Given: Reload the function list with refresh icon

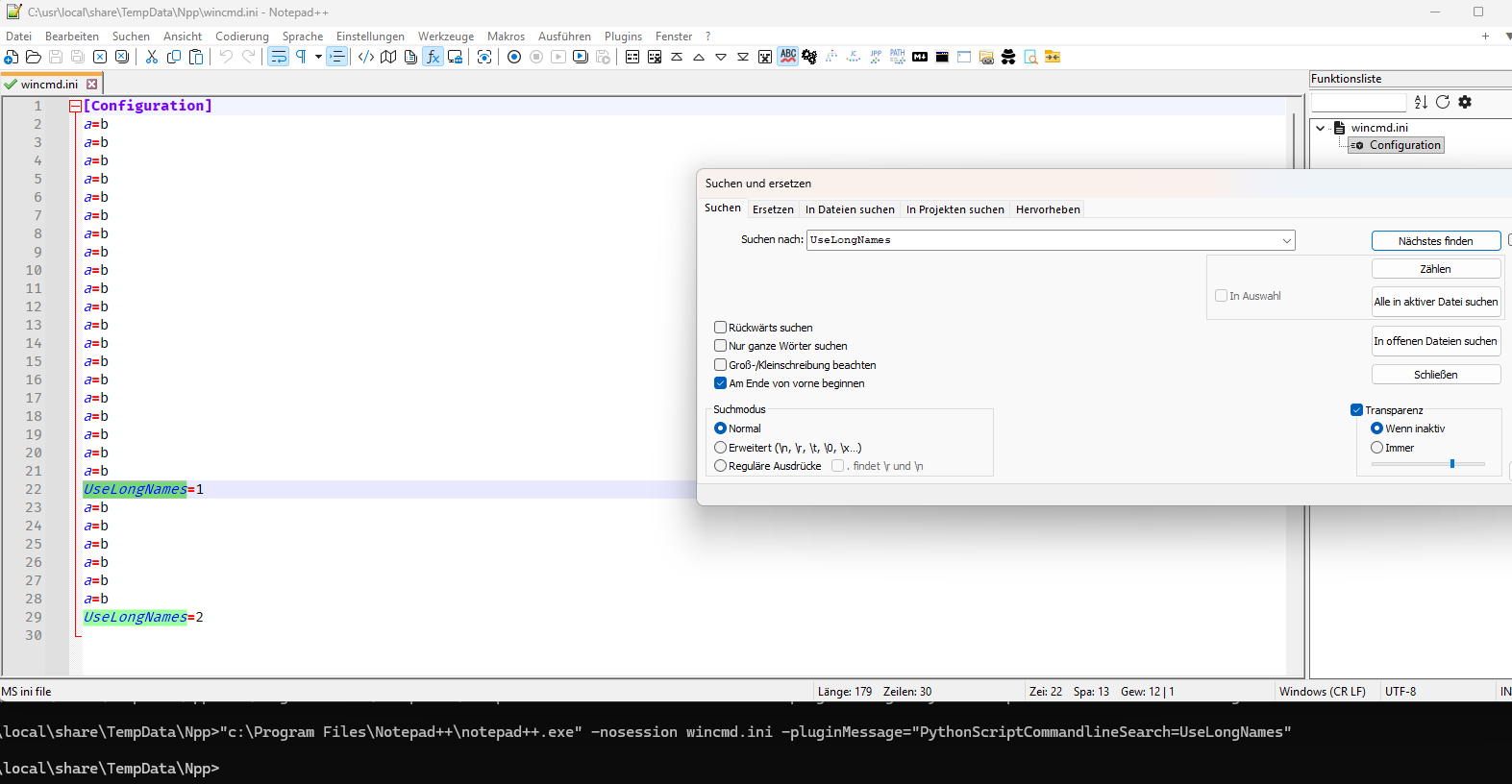Looking at the screenshot, I should pos(1443,102).
